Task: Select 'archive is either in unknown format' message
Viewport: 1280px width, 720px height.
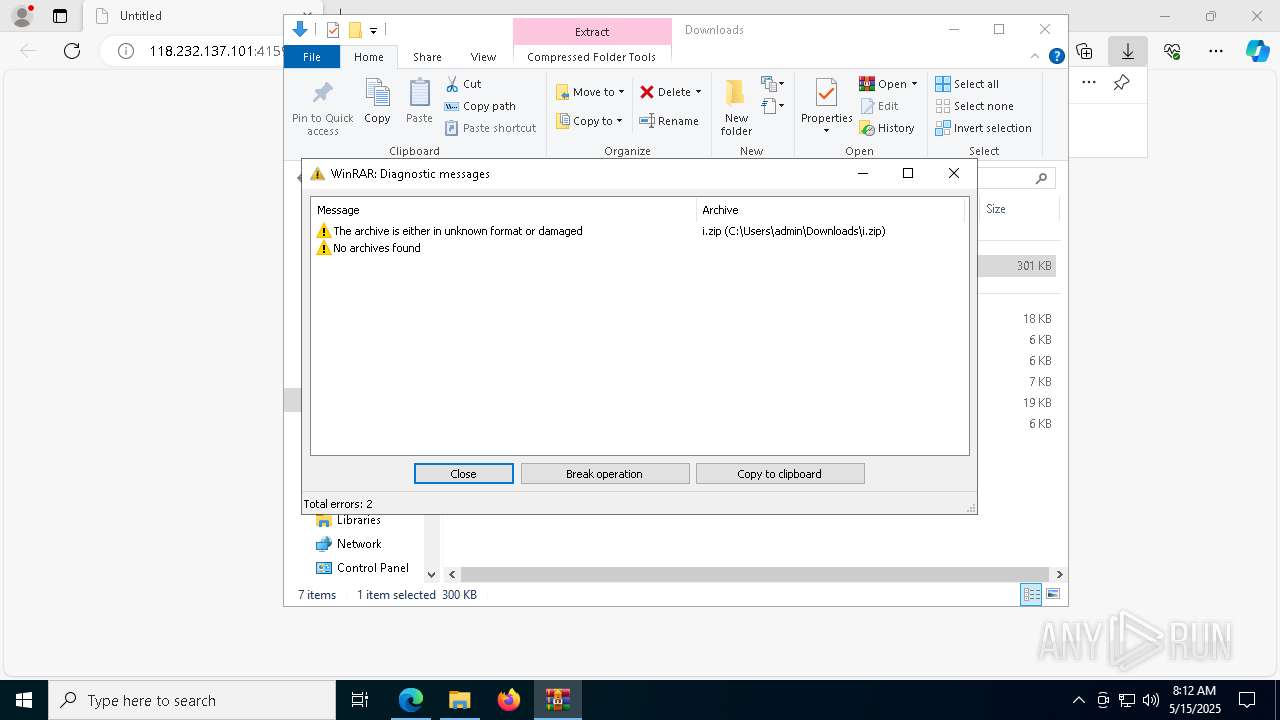Action: point(449,231)
